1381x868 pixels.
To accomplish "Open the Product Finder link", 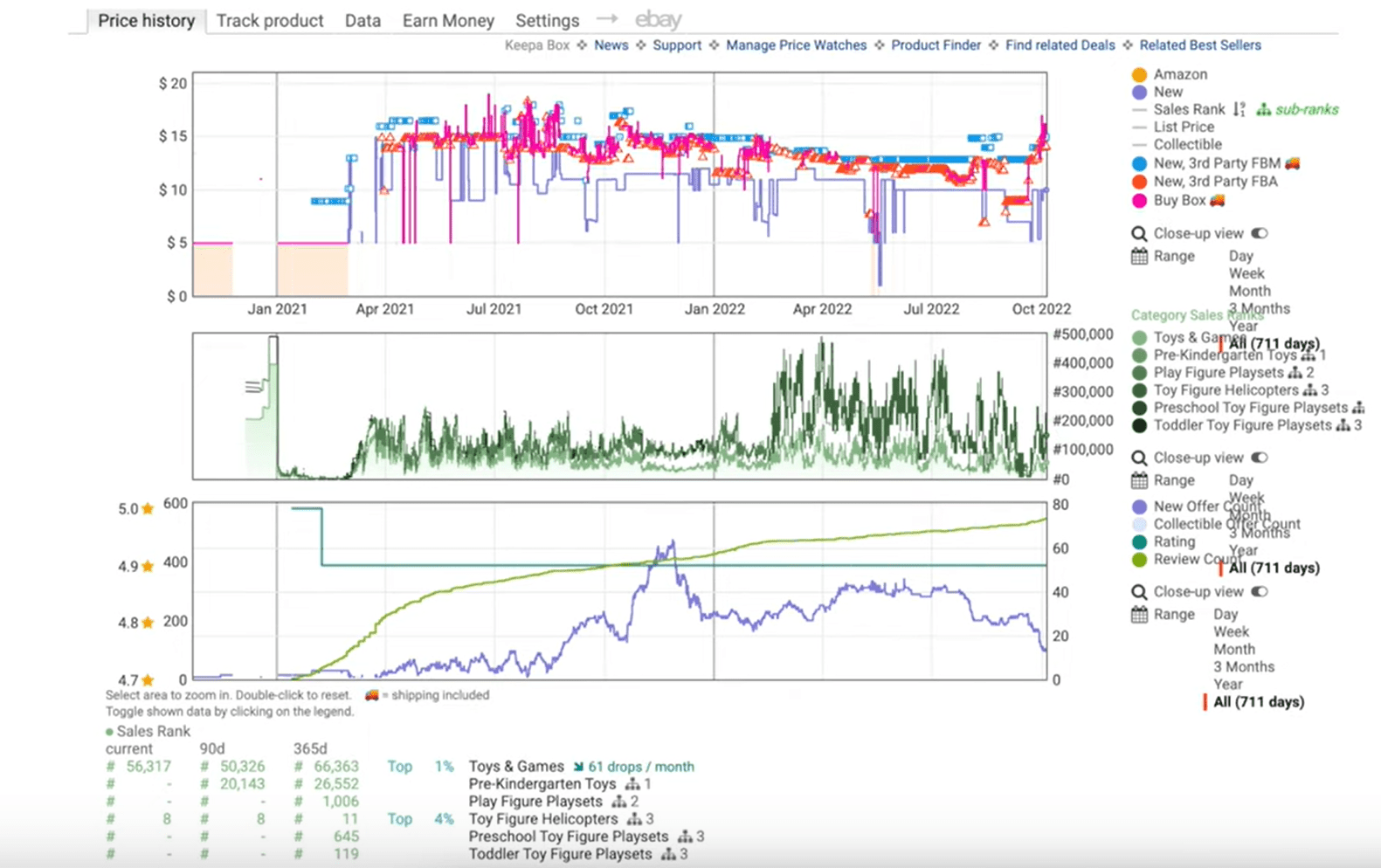I will (936, 45).
